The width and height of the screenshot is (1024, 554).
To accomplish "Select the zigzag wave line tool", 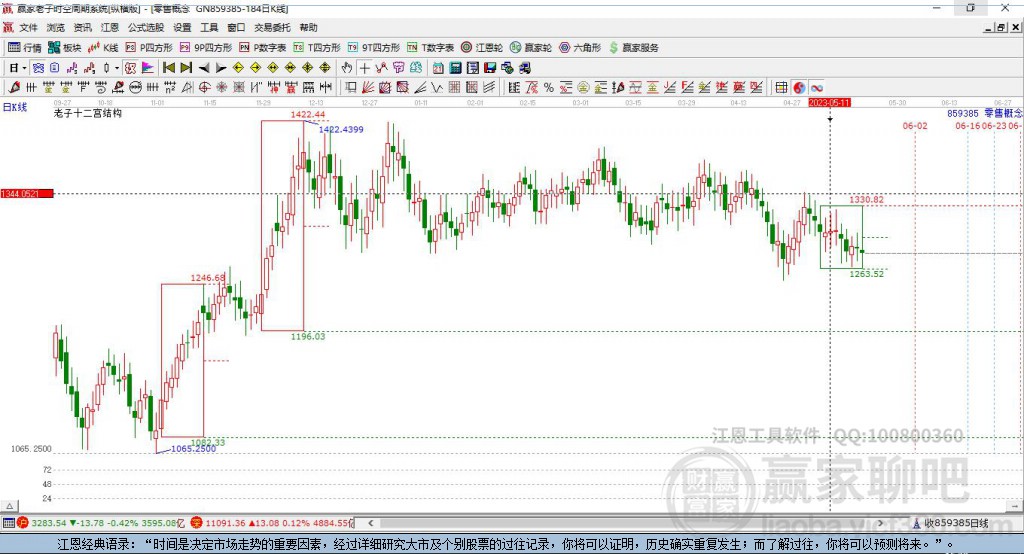I will 437,87.
